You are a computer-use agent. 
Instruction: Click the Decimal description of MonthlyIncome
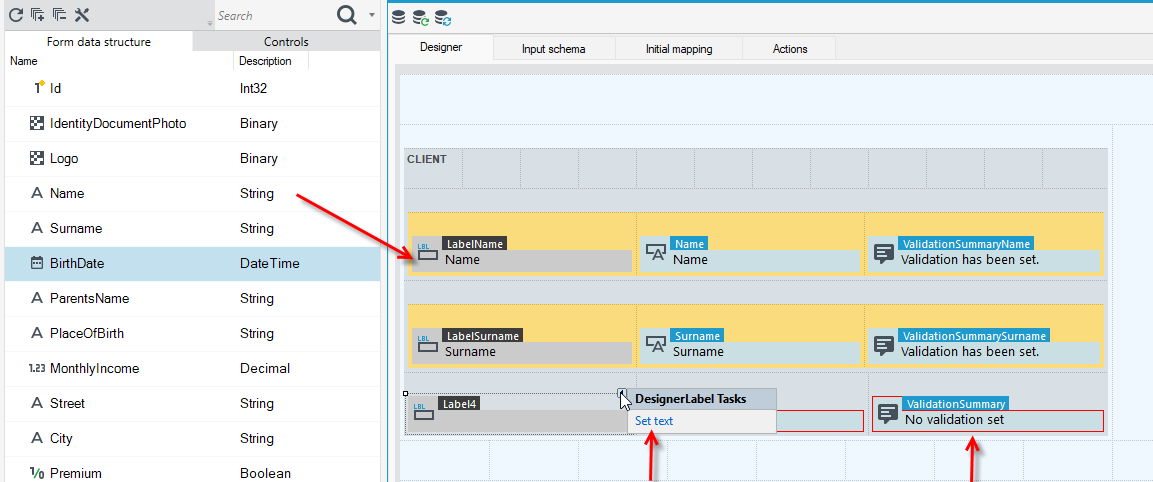tap(265, 369)
